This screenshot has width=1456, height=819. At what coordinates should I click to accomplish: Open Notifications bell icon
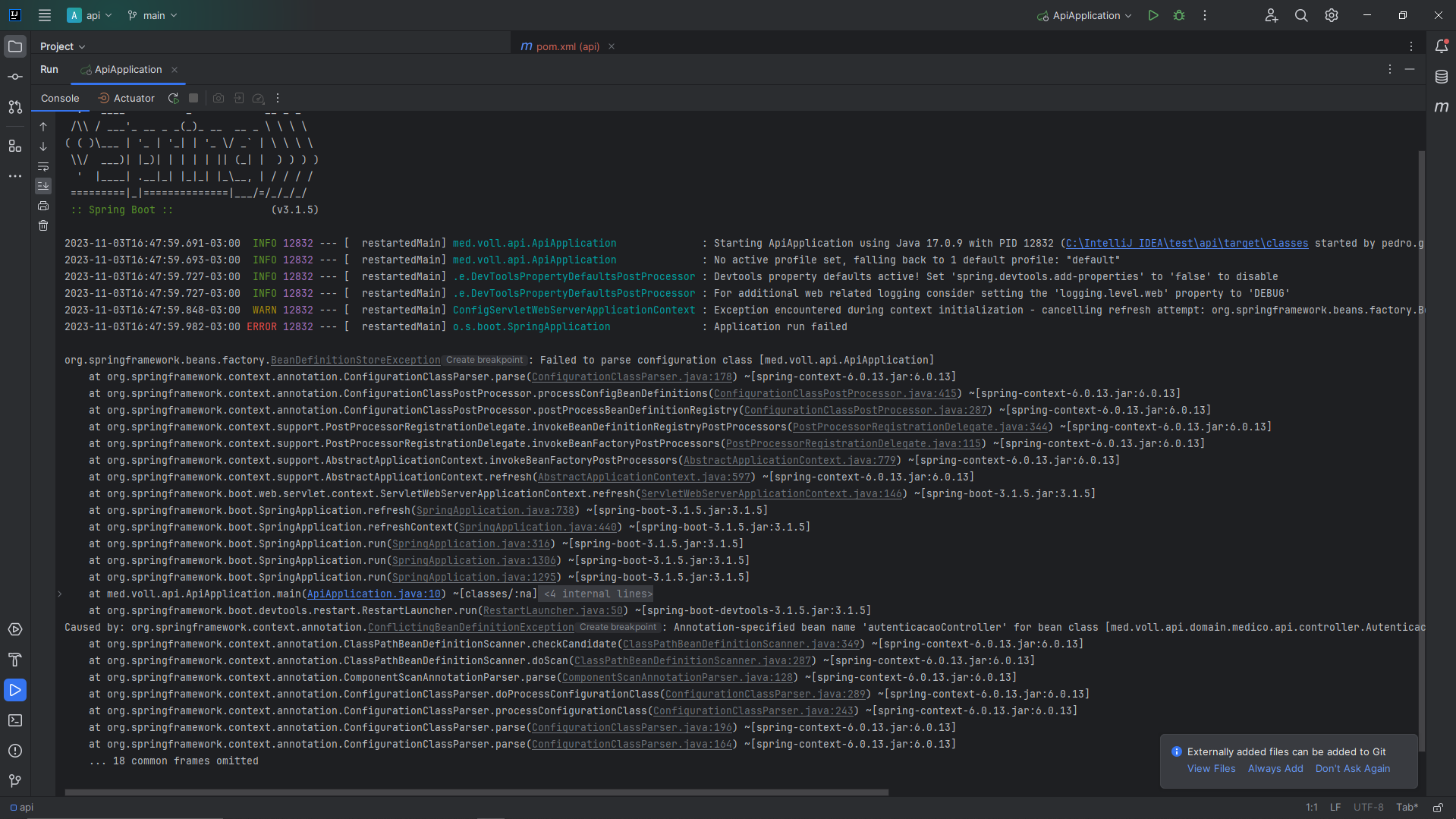click(1442, 46)
